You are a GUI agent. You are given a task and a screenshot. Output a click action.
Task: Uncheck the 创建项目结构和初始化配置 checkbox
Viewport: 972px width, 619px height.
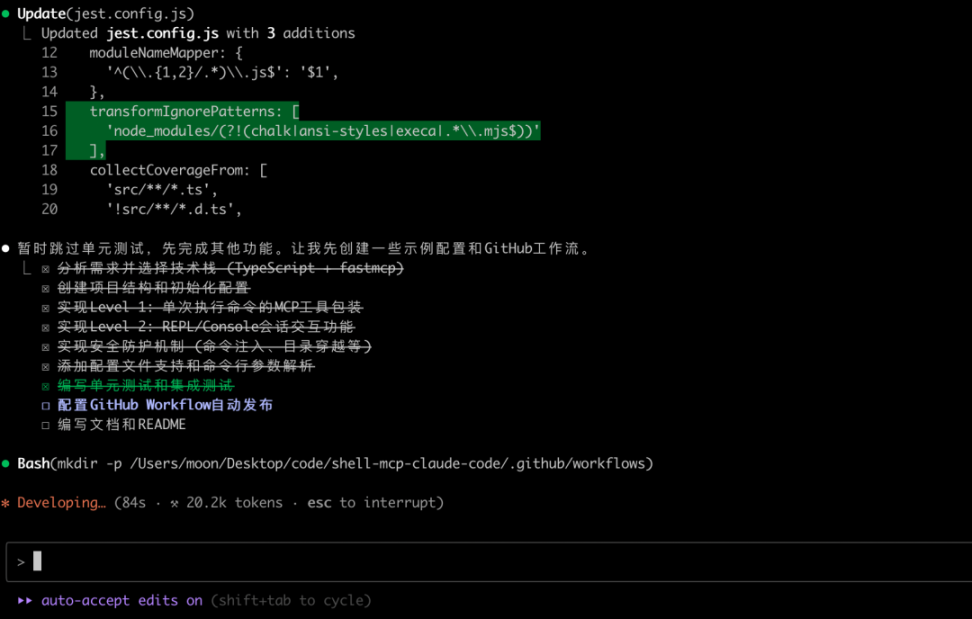point(46,288)
